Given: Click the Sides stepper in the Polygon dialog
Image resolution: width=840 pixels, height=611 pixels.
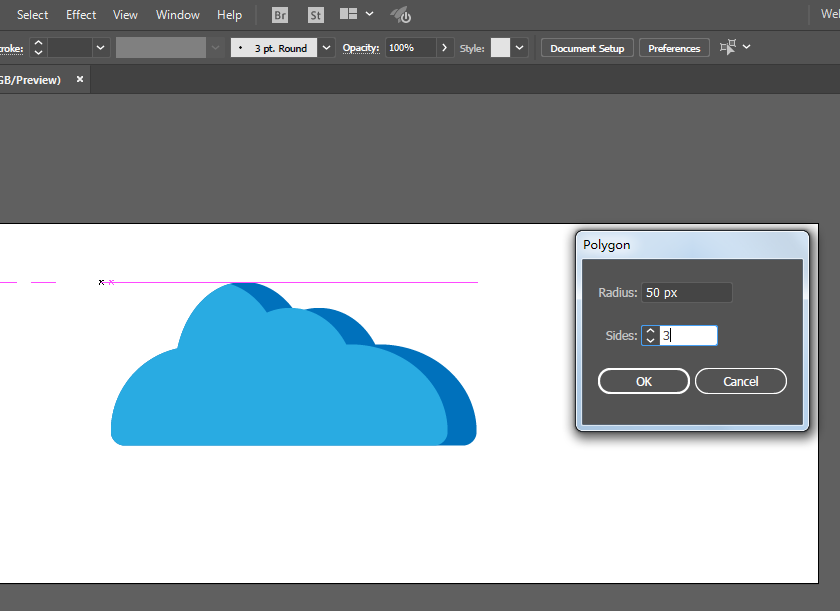Looking at the screenshot, I should point(650,336).
